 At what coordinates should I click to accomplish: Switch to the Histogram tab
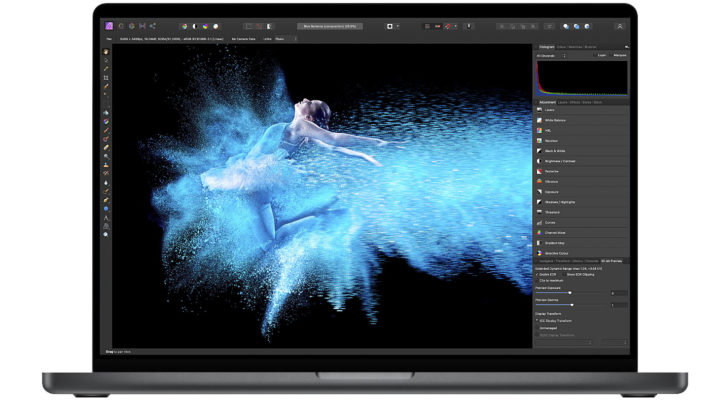(546, 47)
